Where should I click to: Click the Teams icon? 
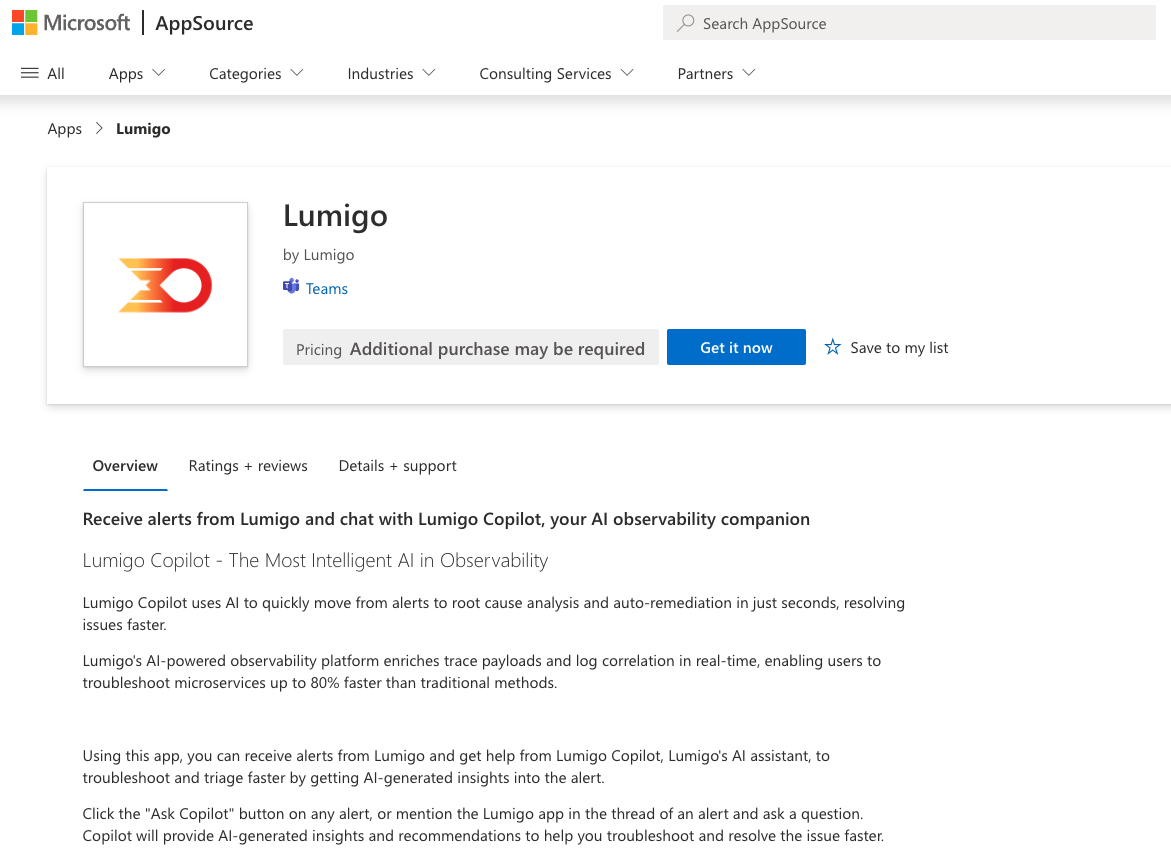291,287
